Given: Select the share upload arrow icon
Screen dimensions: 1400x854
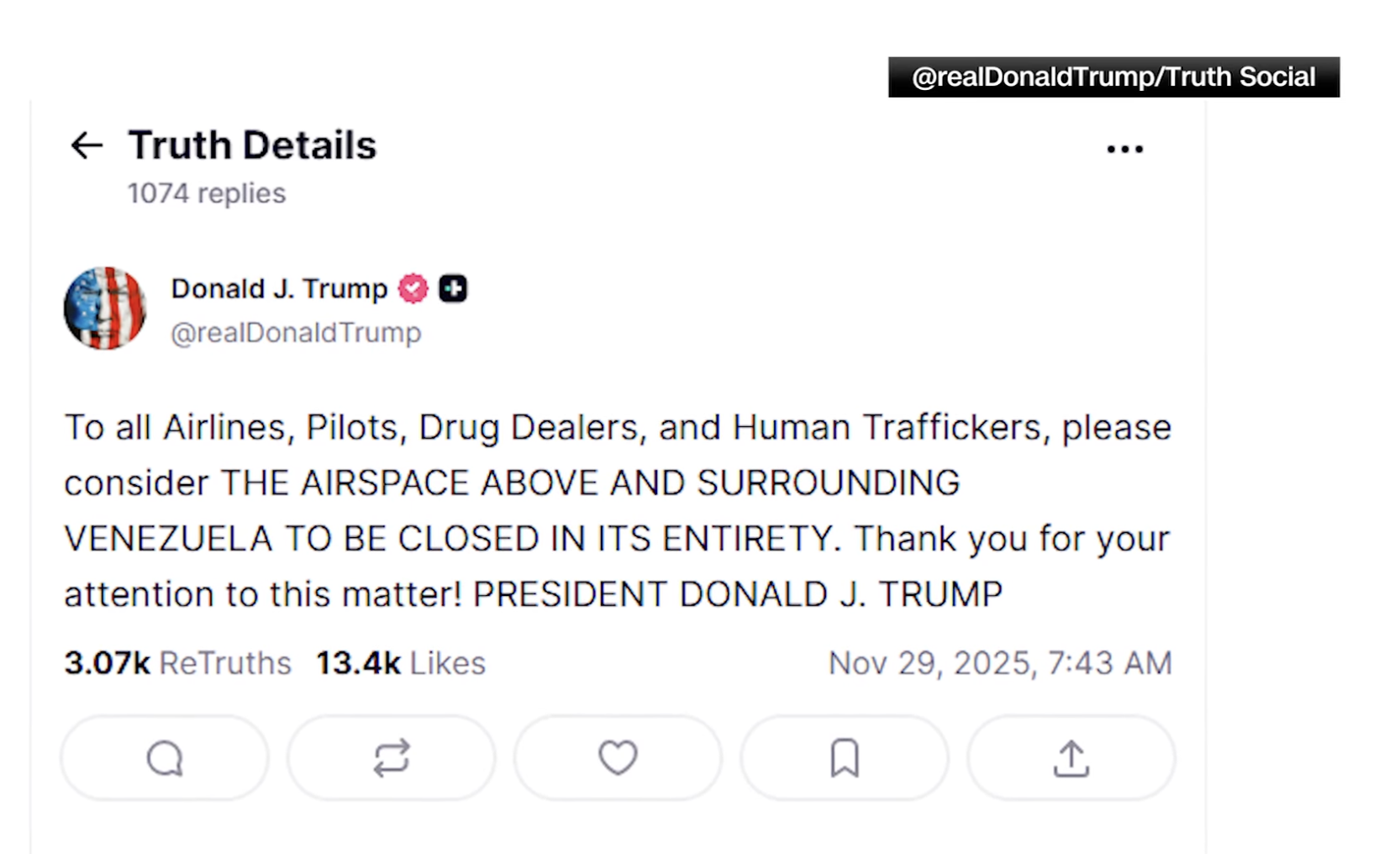Looking at the screenshot, I should (x=1070, y=757).
